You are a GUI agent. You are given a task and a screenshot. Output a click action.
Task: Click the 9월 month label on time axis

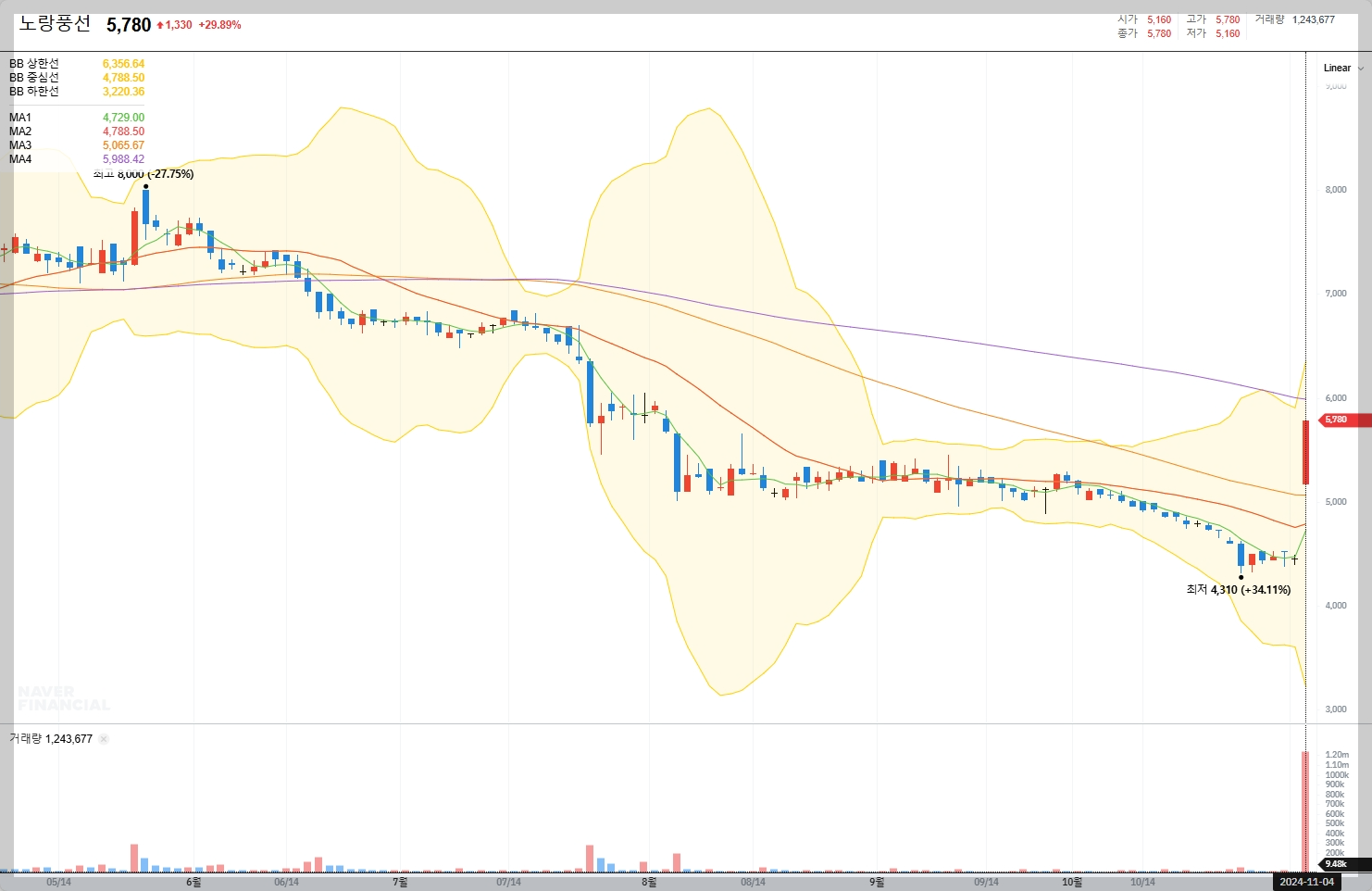click(877, 882)
